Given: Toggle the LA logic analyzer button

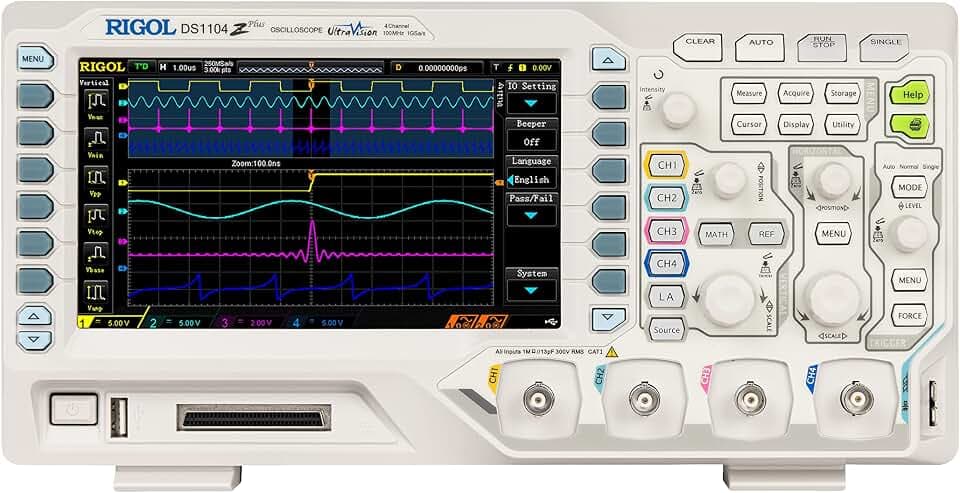Looking at the screenshot, I should 666,297.
